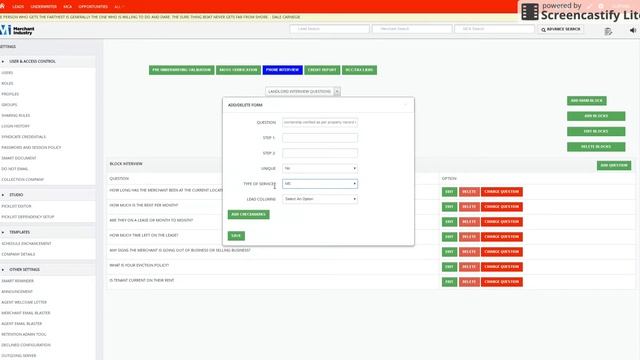
Task: Save the Add/Delete form
Action: pos(236,236)
